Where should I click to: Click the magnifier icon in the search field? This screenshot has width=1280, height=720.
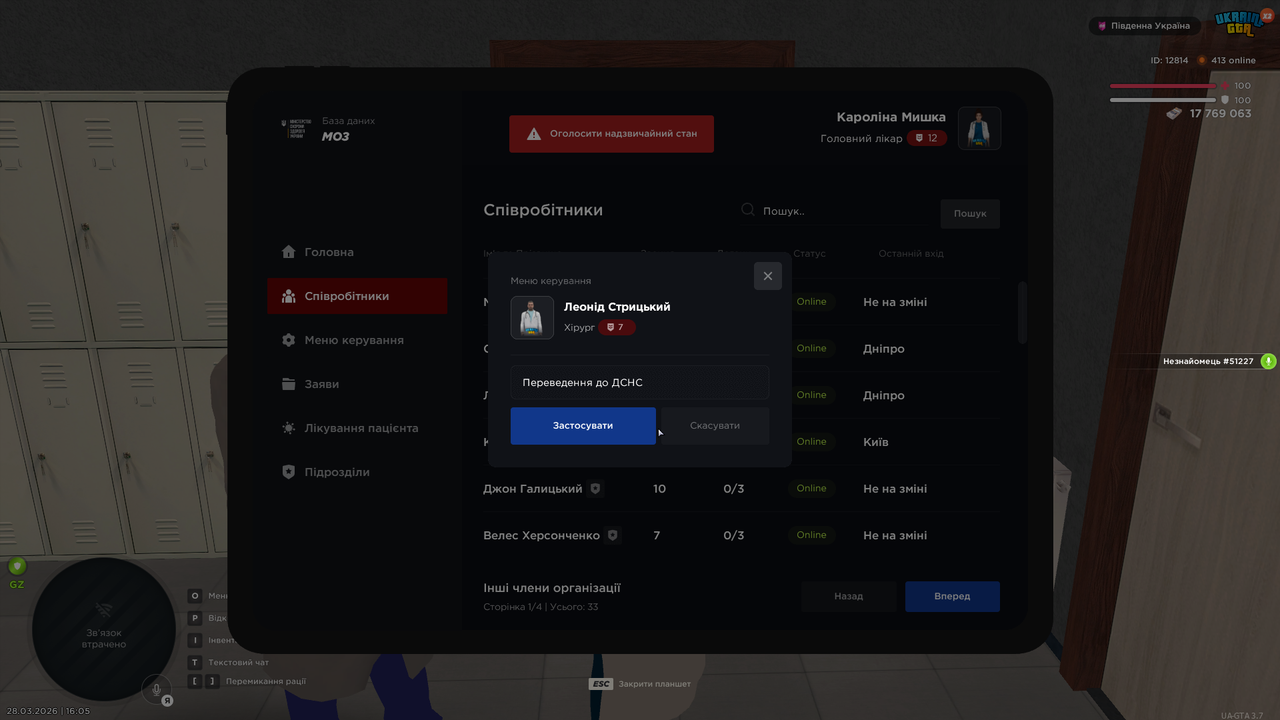(748, 210)
